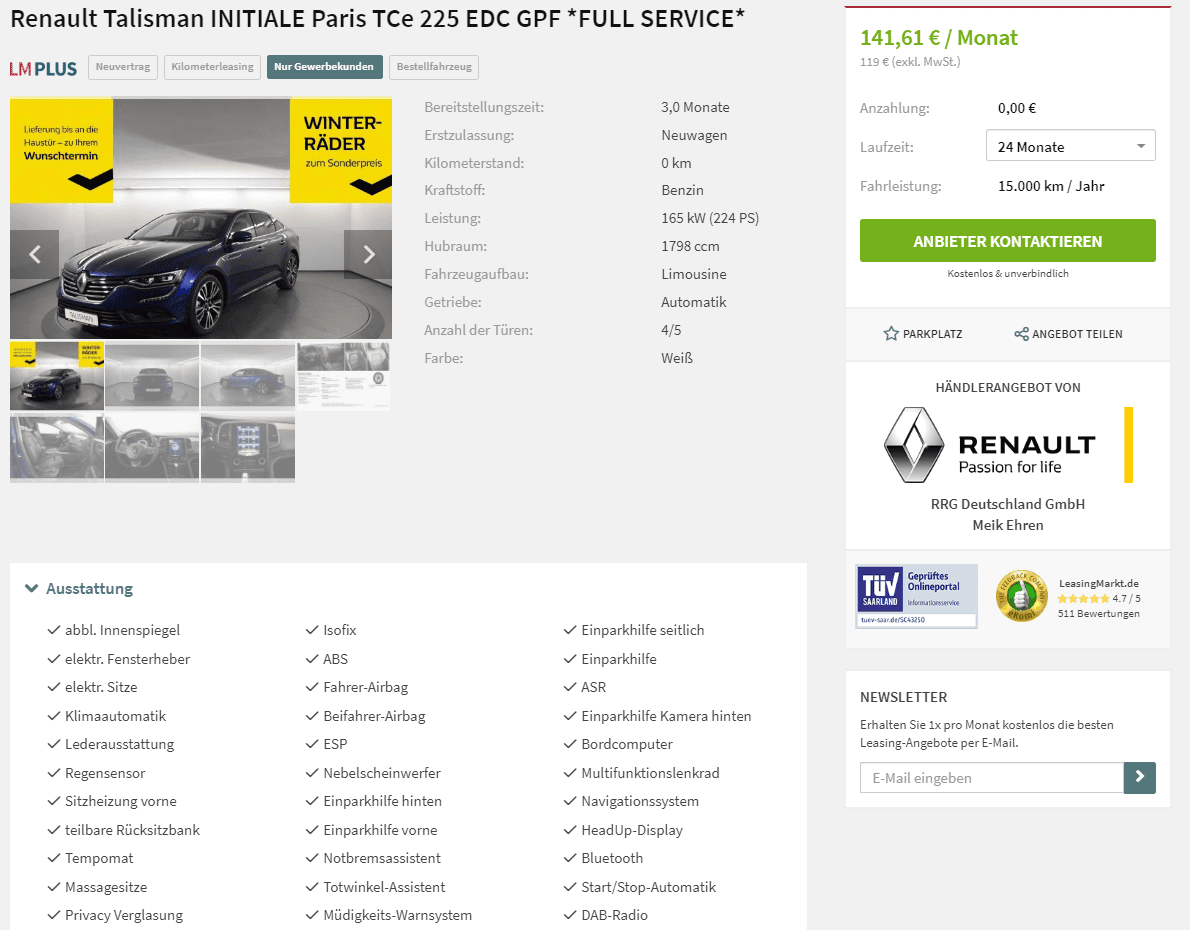Open the TÜV Saarland certification badge
The height and width of the screenshot is (930, 1190).
pos(916,596)
